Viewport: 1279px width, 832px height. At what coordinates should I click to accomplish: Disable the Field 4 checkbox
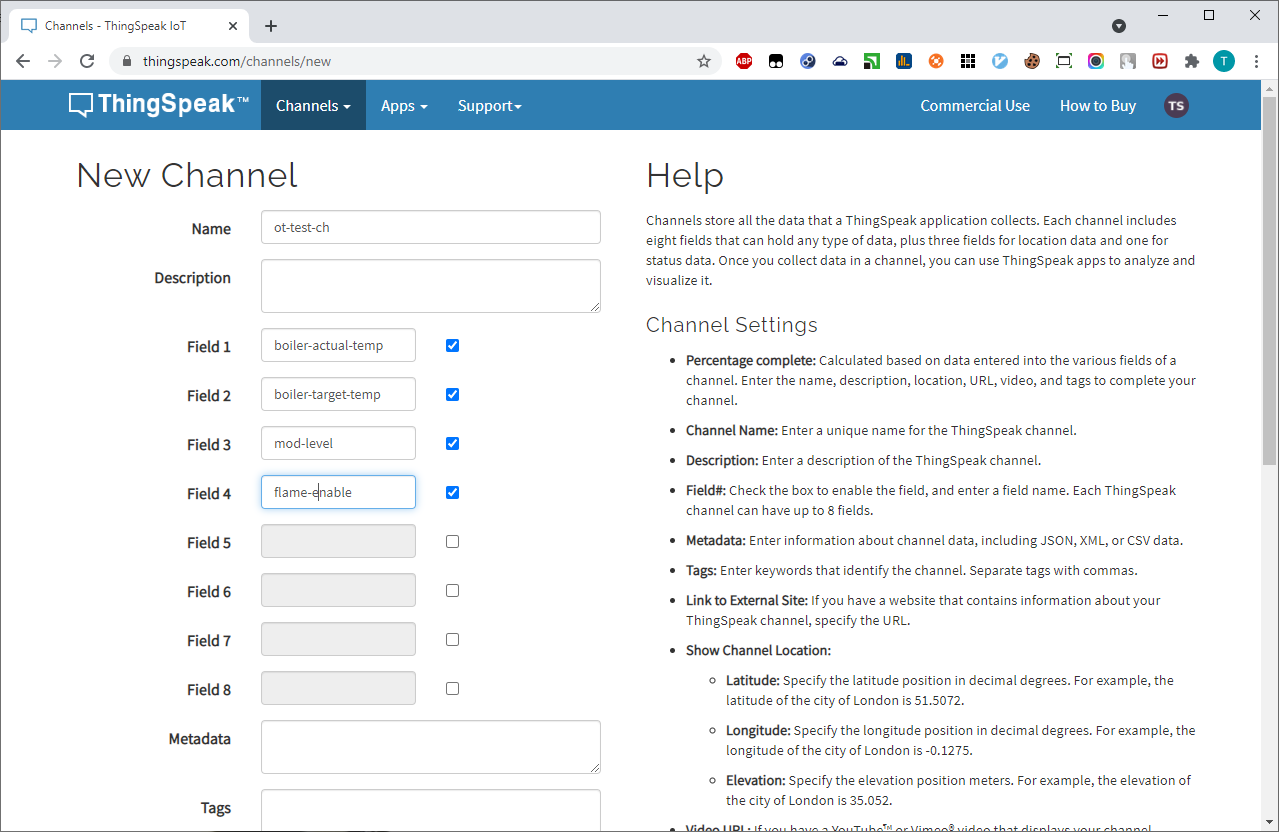click(452, 493)
